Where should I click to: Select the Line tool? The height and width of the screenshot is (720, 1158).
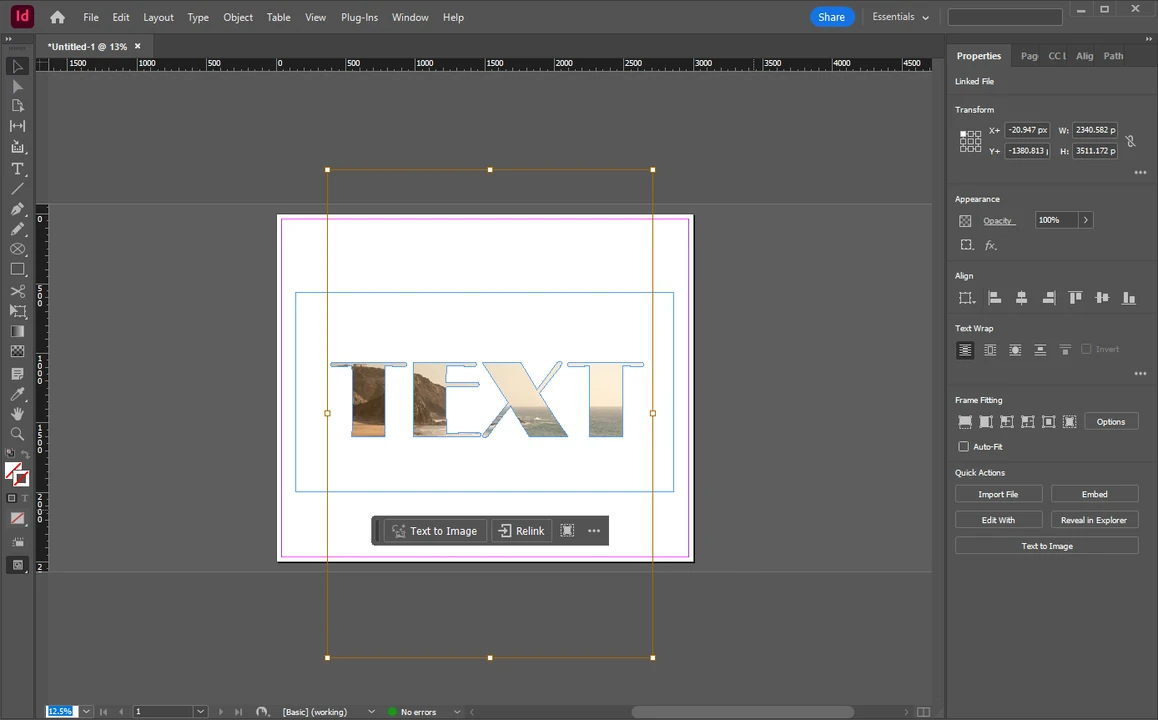[x=18, y=189]
